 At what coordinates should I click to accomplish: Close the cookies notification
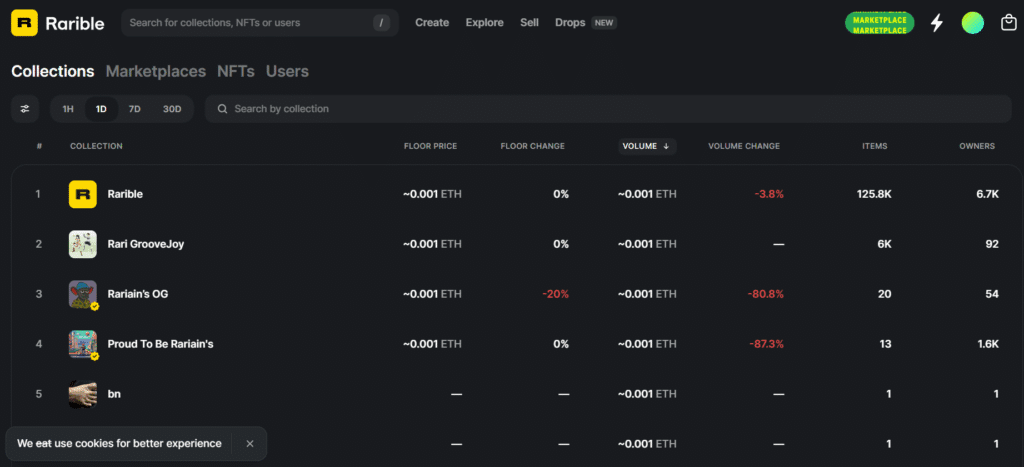(249, 443)
